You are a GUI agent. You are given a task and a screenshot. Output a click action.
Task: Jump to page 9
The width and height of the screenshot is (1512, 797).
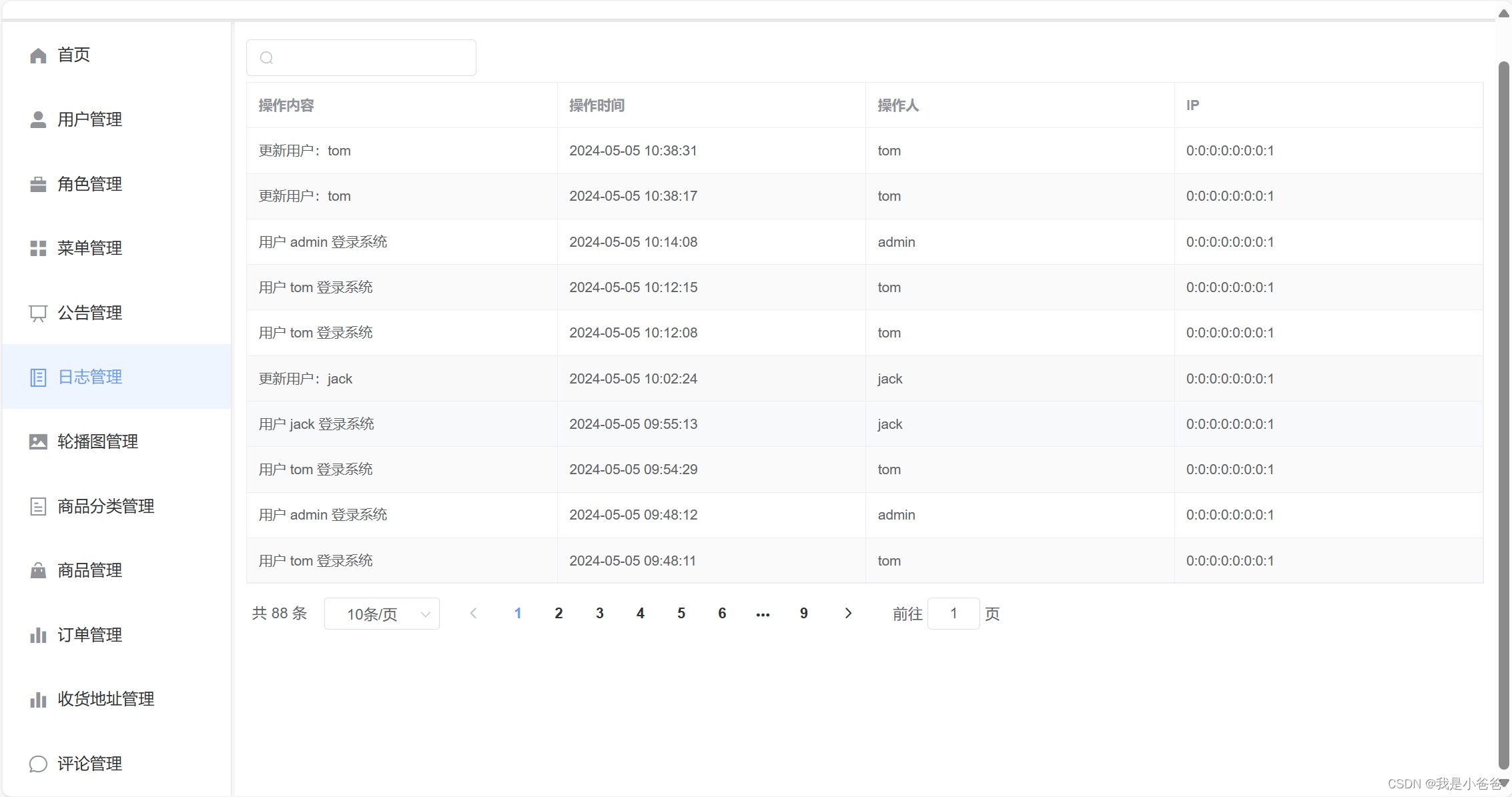pyautogui.click(x=803, y=613)
